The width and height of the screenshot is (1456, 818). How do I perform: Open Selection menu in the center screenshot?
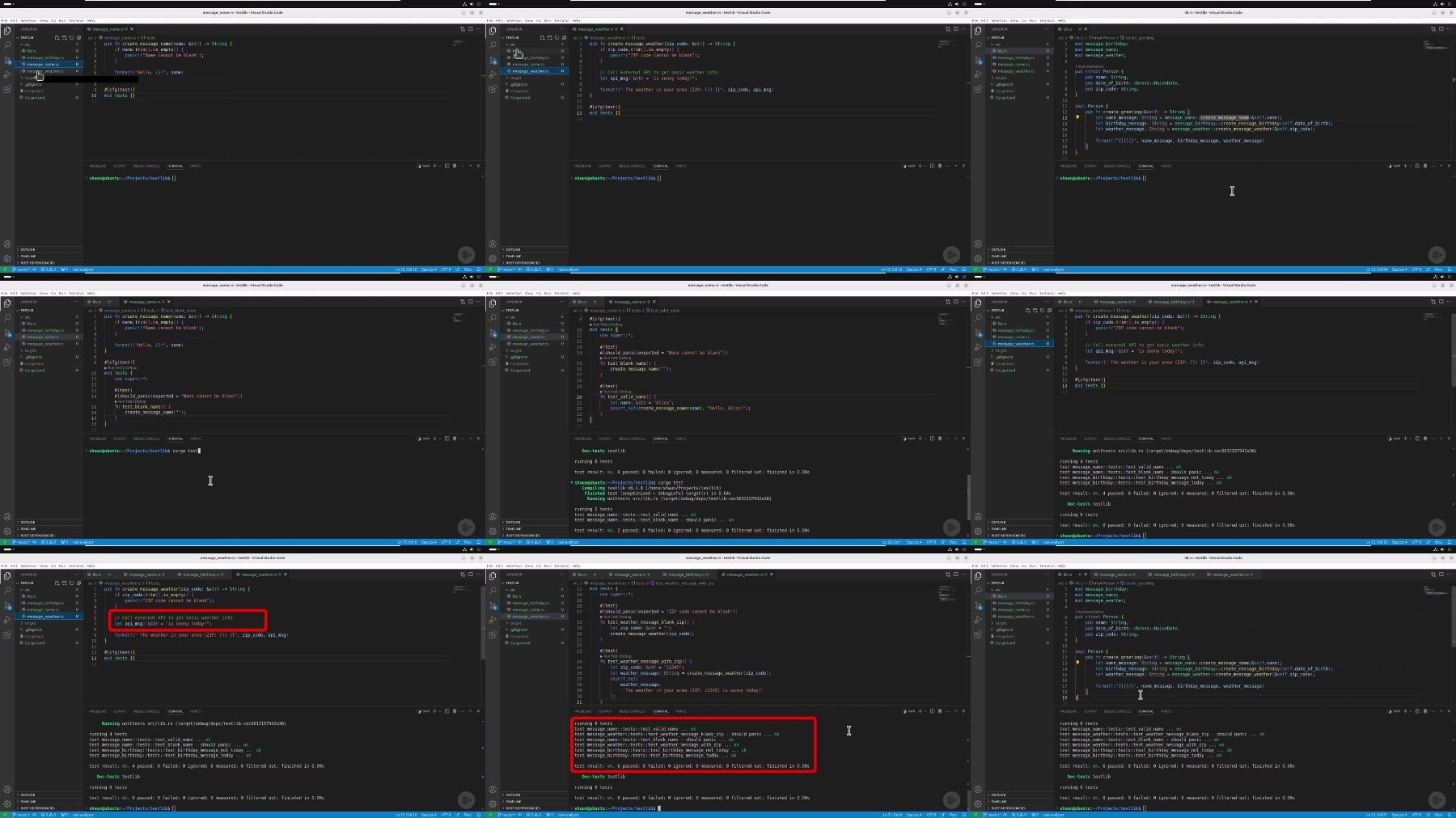[513, 293]
